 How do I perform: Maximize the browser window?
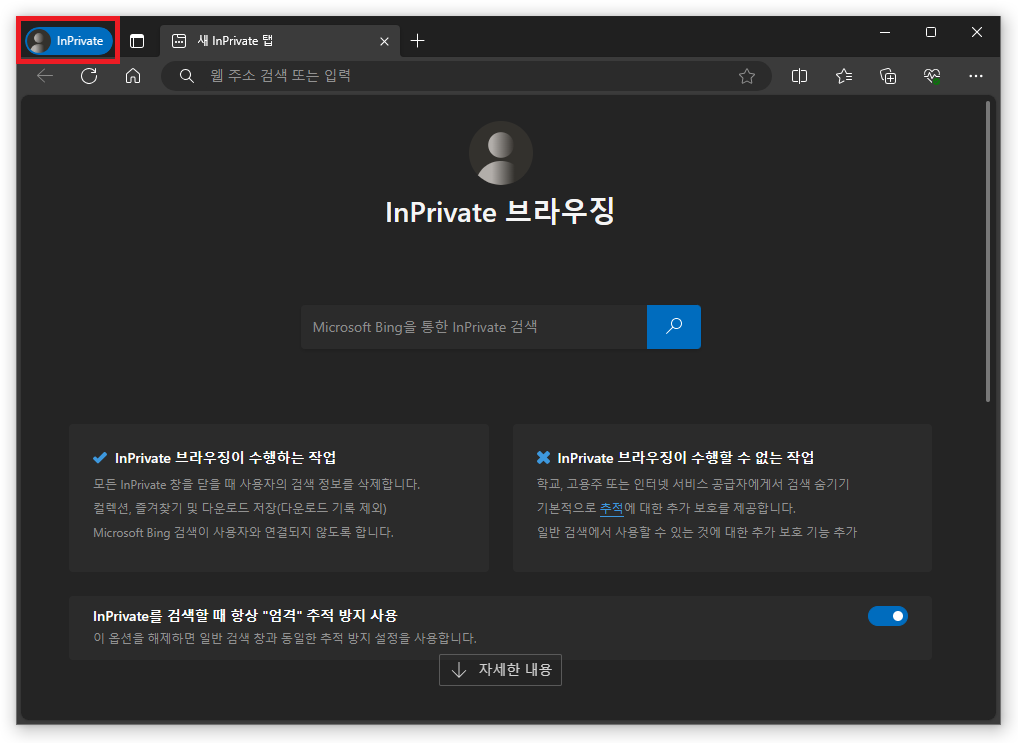point(931,32)
